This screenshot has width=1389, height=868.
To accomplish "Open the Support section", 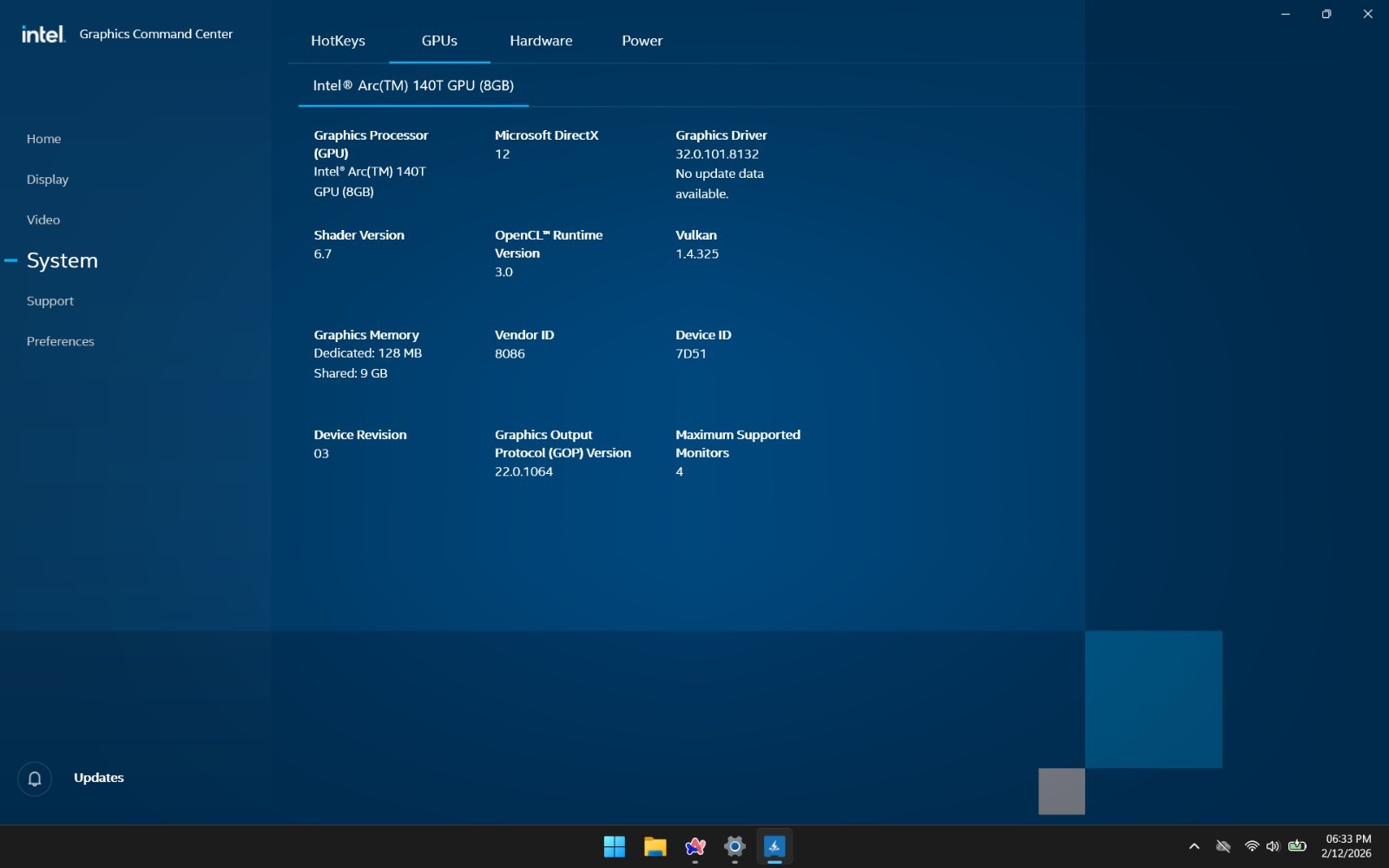I will 50,301.
